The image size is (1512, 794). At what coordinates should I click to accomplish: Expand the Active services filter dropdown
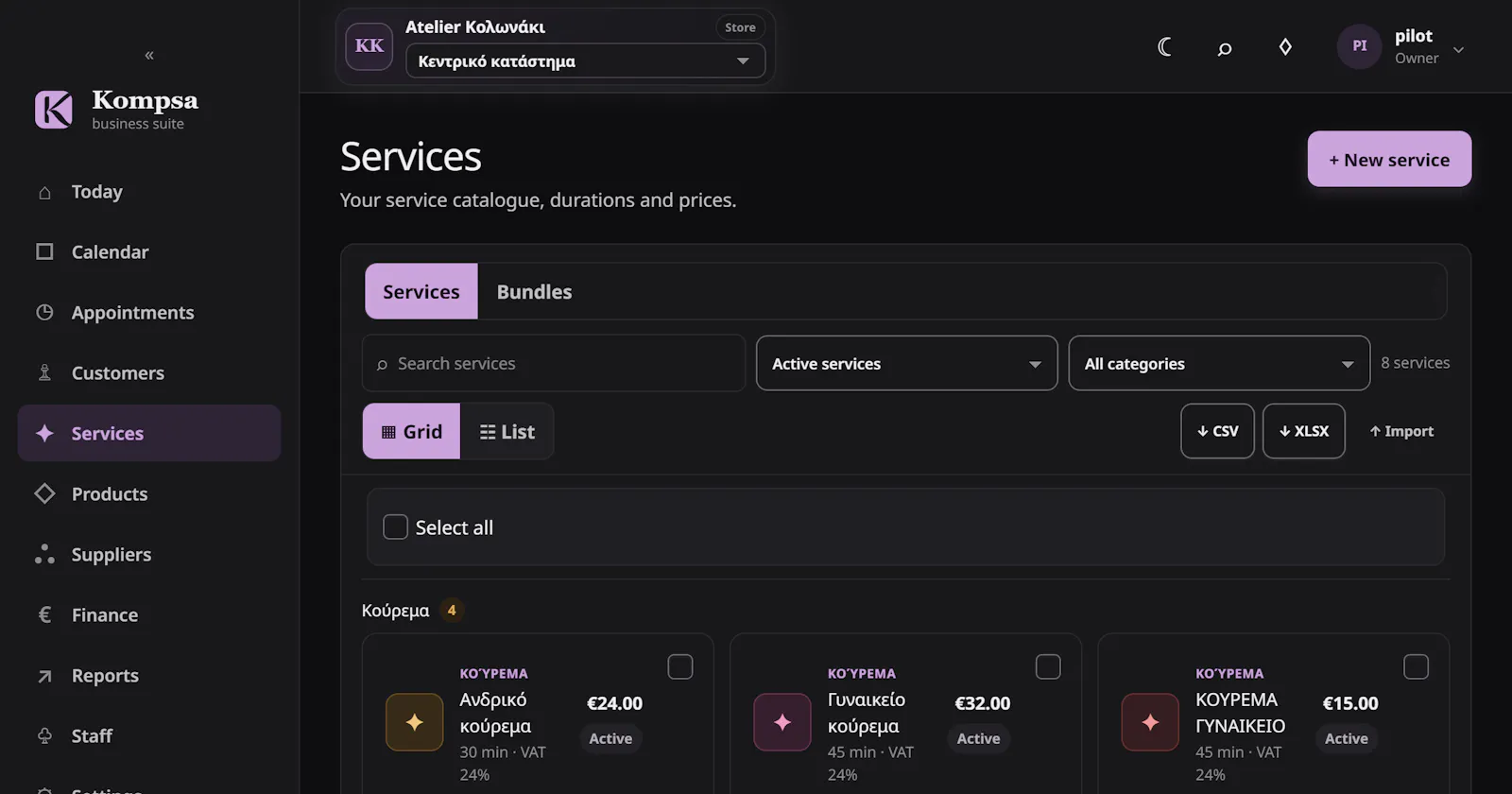coord(906,363)
